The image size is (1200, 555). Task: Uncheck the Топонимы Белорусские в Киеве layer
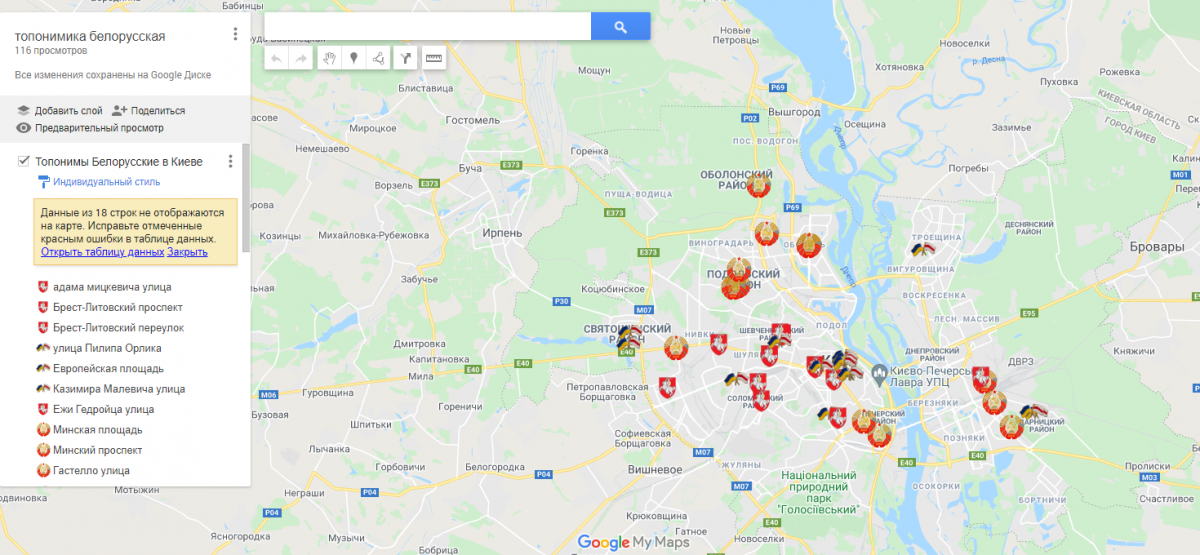[24, 161]
